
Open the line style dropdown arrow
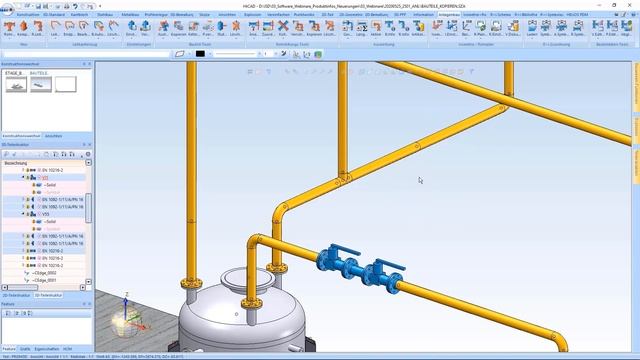[259, 54]
